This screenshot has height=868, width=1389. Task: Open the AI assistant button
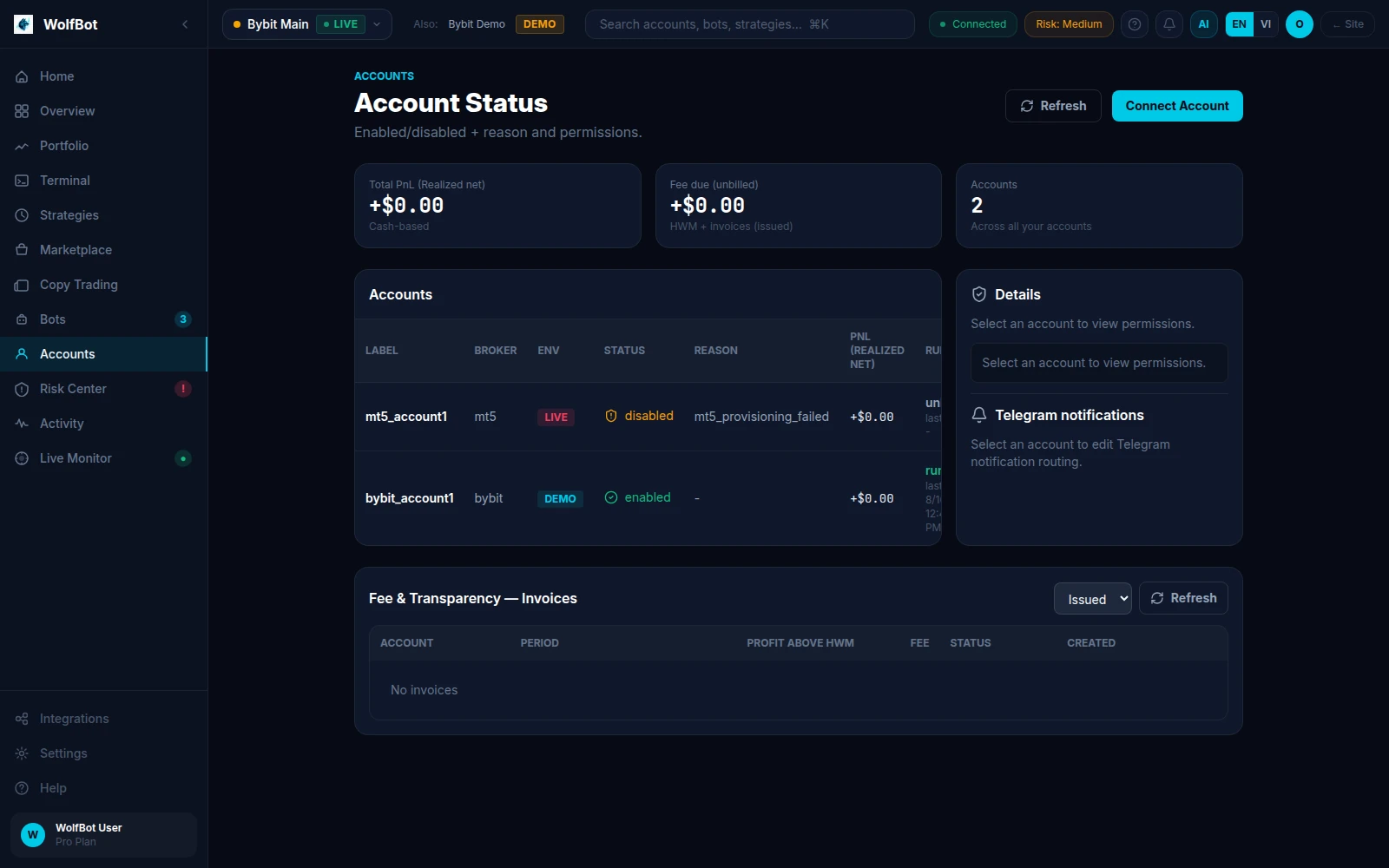coord(1203,24)
